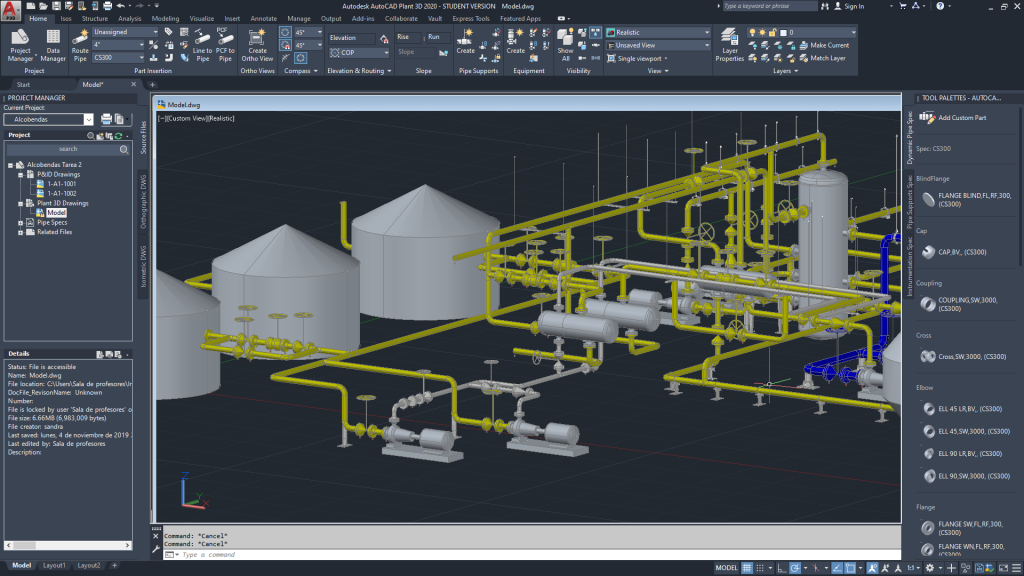This screenshot has height=576, width=1024.
Task: Select ELL 90,SW,3000 part
Action: tap(966, 476)
